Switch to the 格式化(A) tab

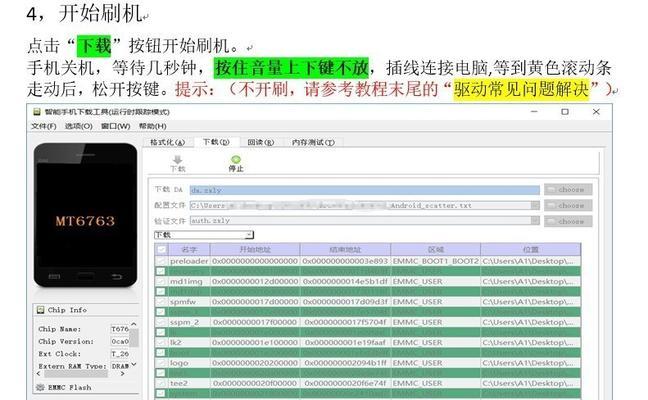tap(167, 142)
